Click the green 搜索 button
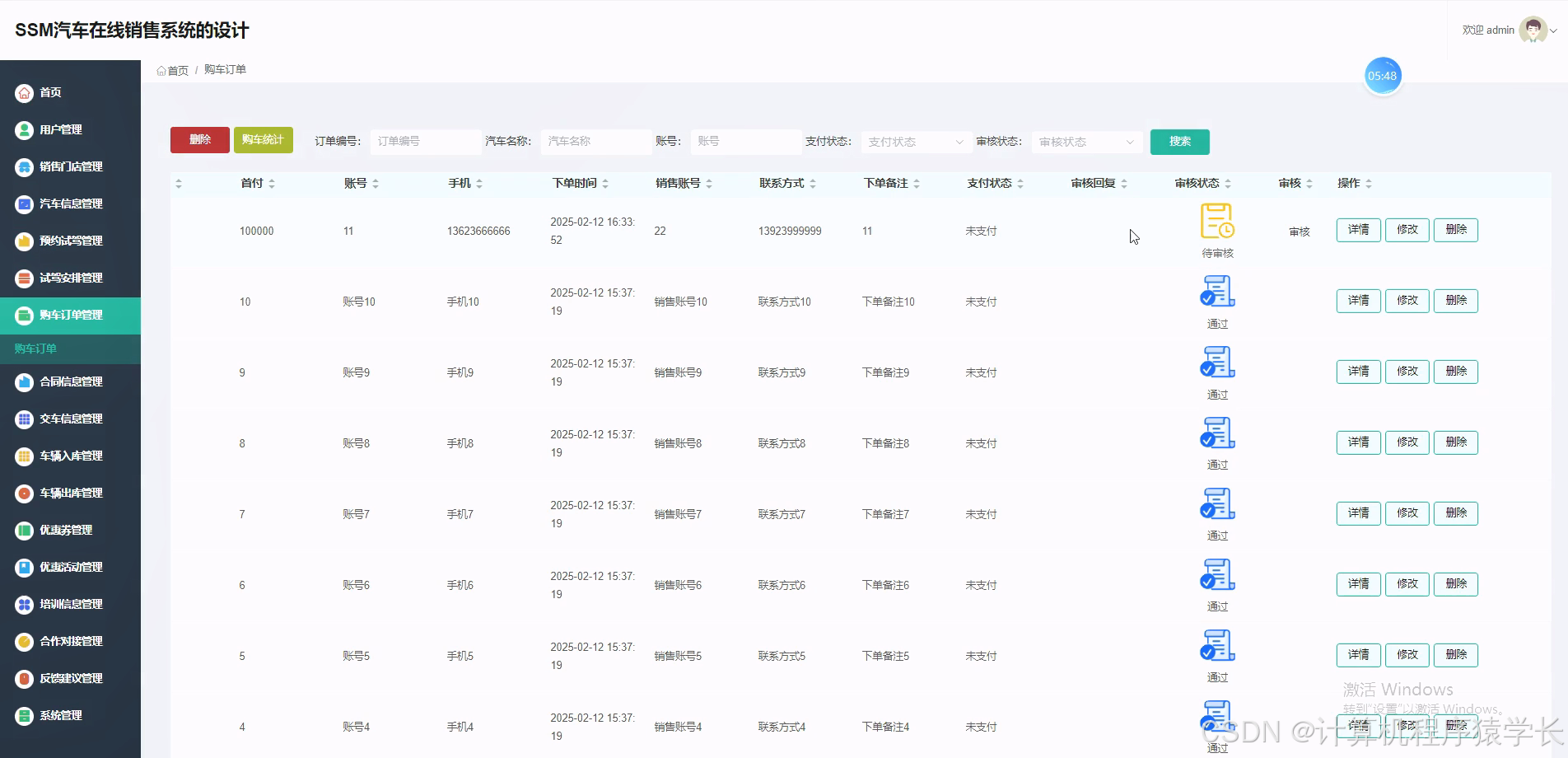 [1180, 142]
